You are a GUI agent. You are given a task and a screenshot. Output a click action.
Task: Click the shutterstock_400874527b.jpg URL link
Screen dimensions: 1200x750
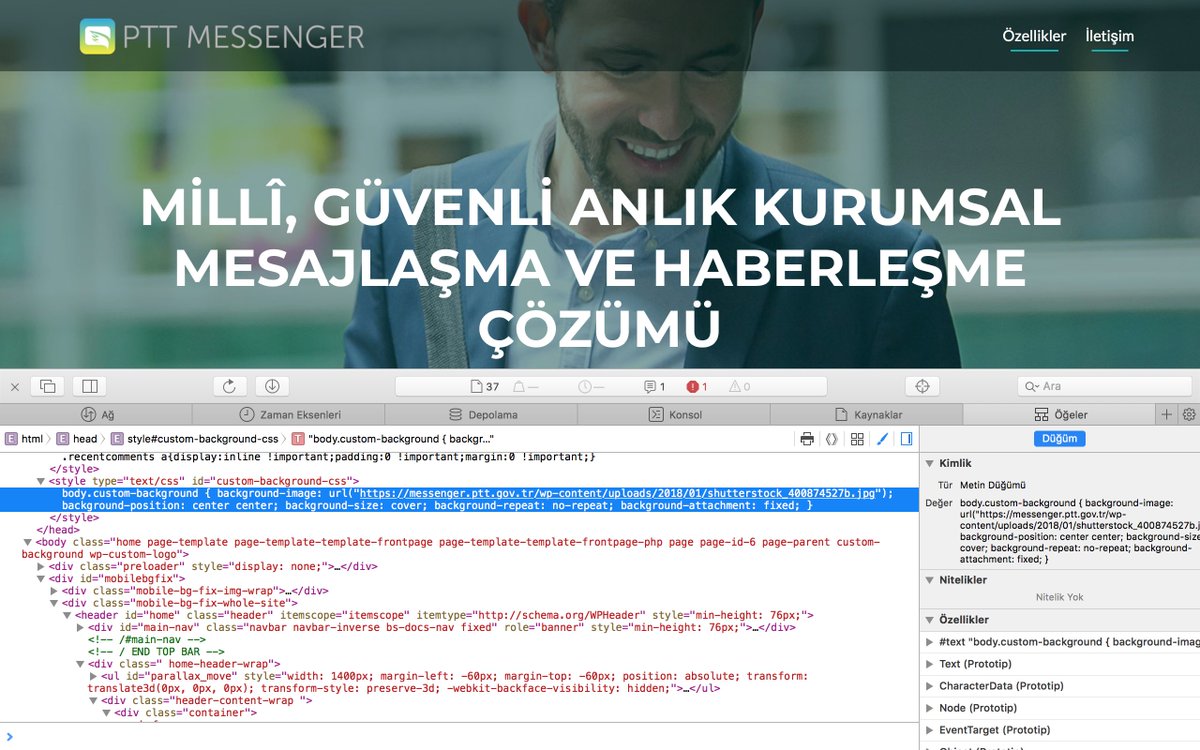618,493
